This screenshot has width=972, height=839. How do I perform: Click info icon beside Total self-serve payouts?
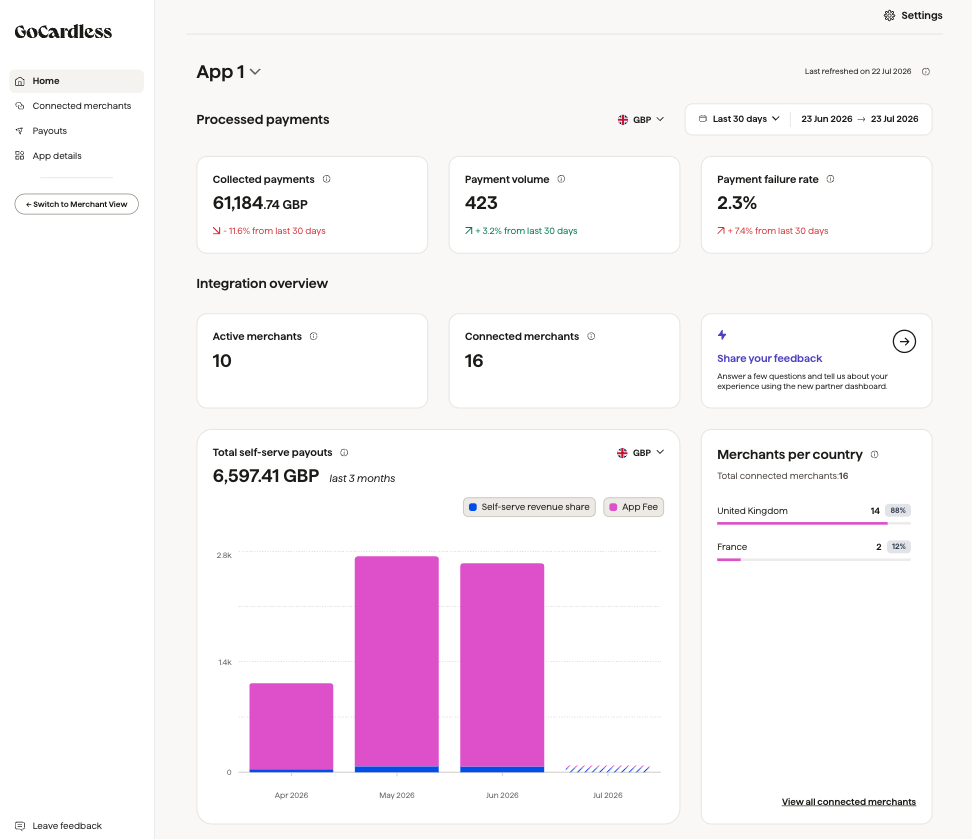pos(344,453)
